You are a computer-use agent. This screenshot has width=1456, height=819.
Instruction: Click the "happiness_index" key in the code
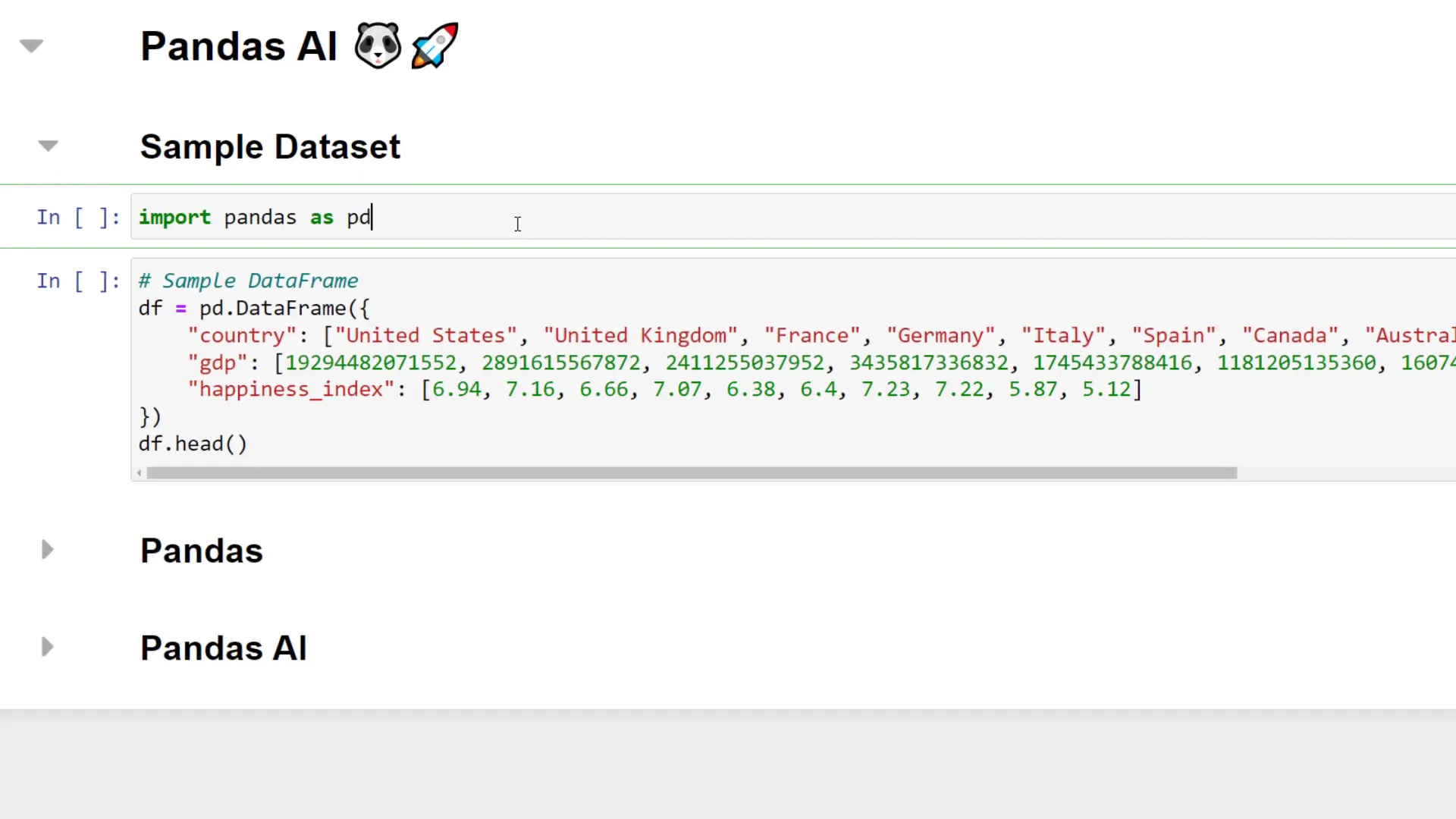click(290, 390)
